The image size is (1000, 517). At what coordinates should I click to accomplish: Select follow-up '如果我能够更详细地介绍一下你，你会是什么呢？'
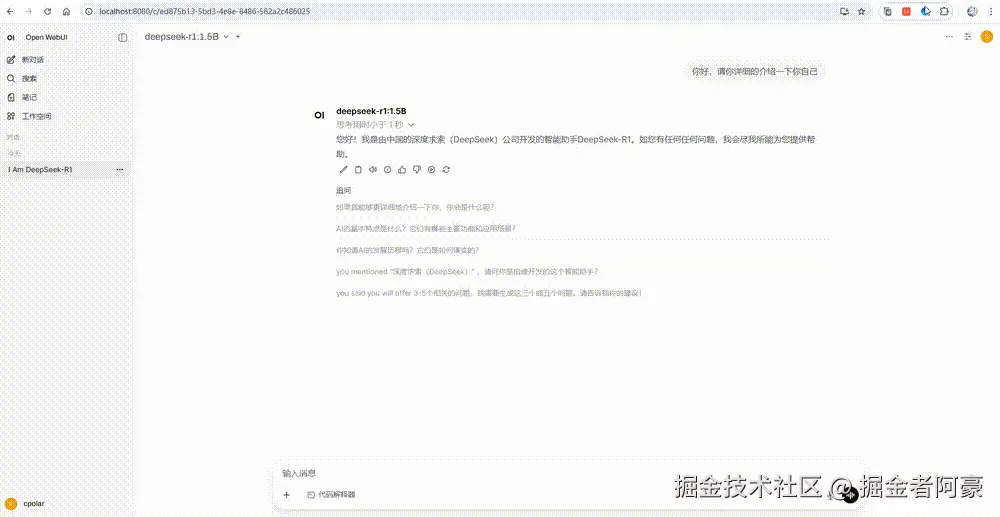[x=415, y=207]
